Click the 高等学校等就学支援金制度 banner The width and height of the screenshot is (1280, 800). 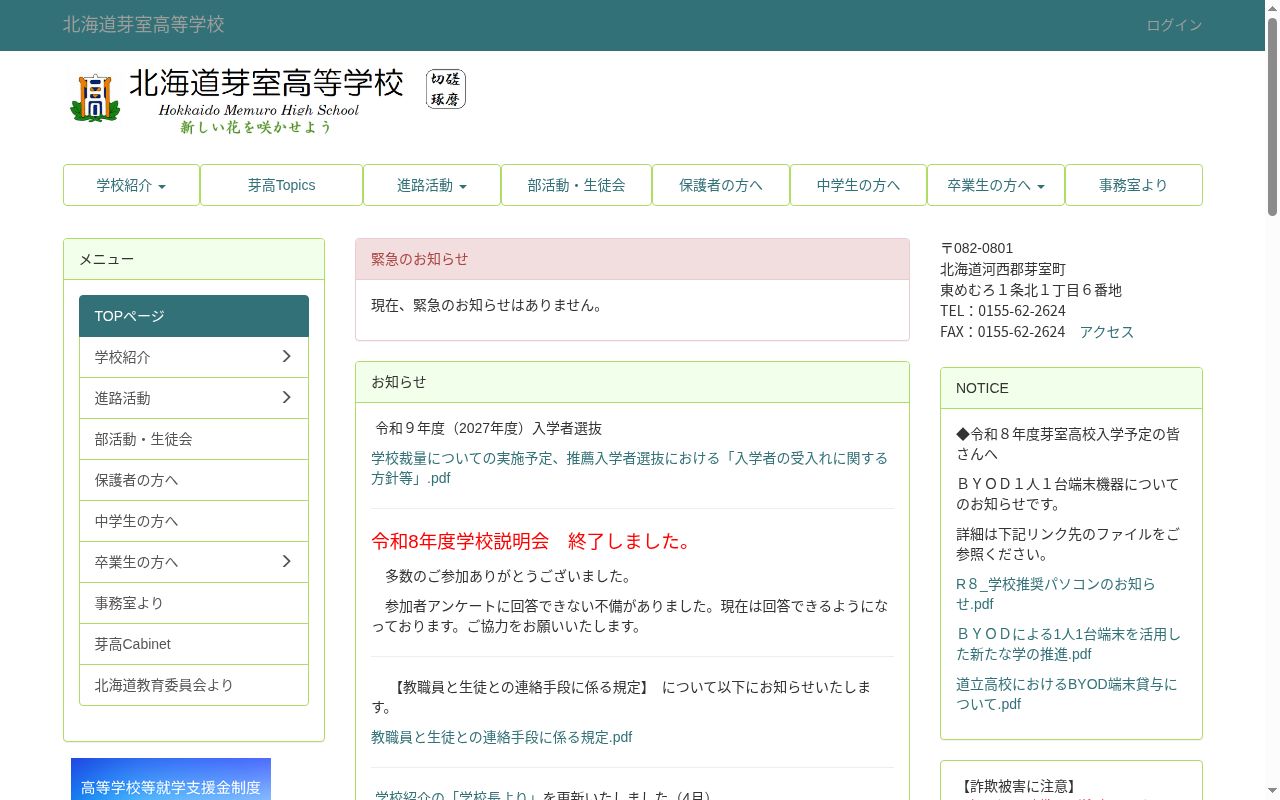point(171,780)
